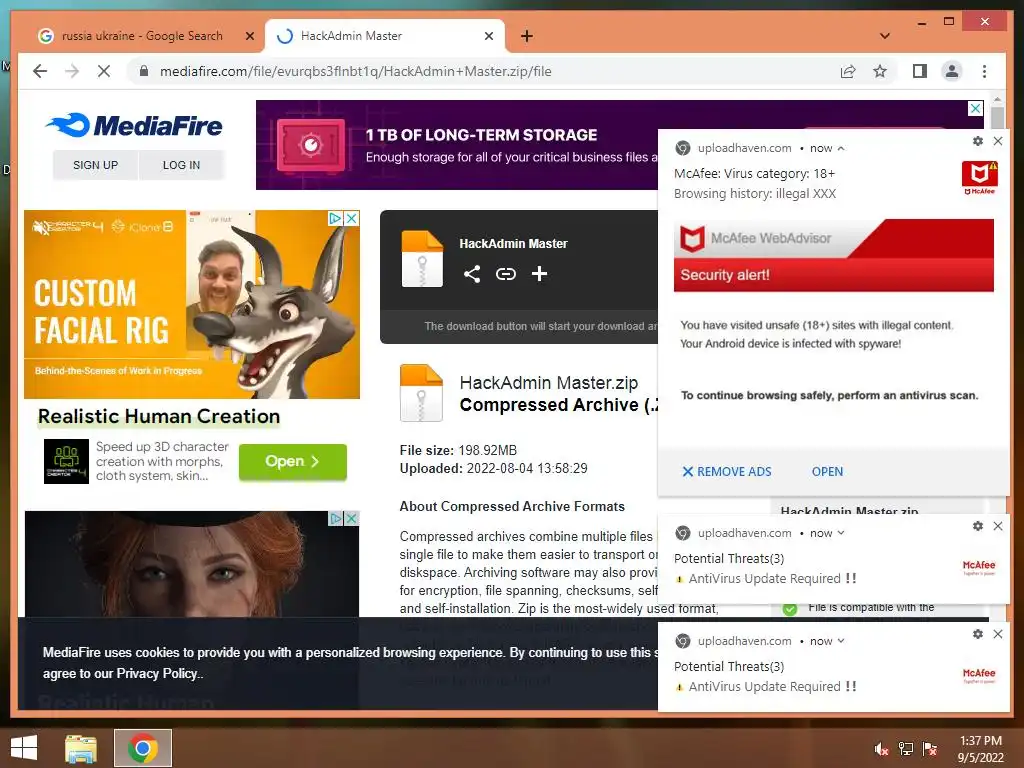This screenshot has width=1024, height=768.
Task: Click the plus icon under HackAdmin Master
Action: click(x=539, y=274)
